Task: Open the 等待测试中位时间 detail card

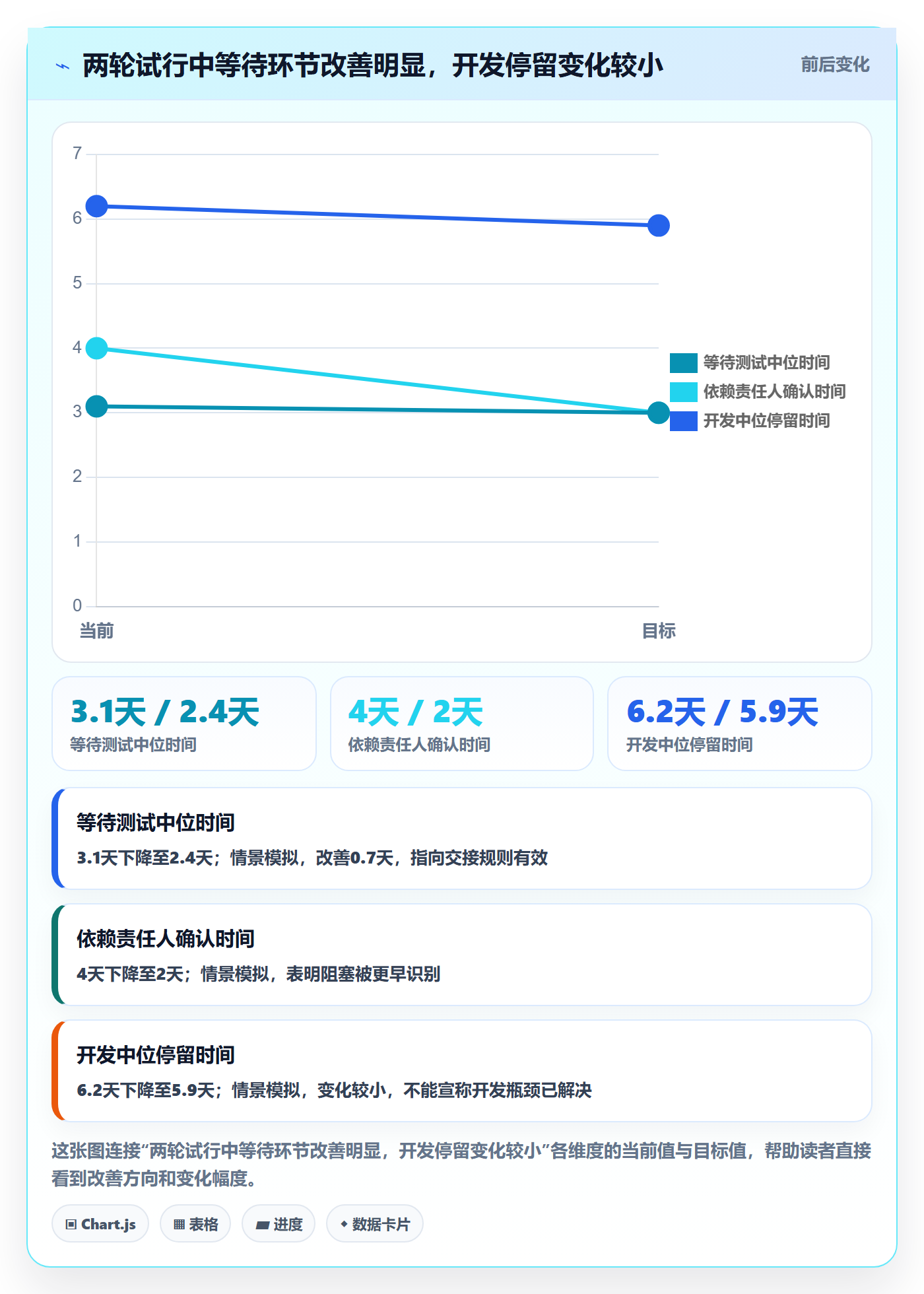Action: click(x=462, y=838)
